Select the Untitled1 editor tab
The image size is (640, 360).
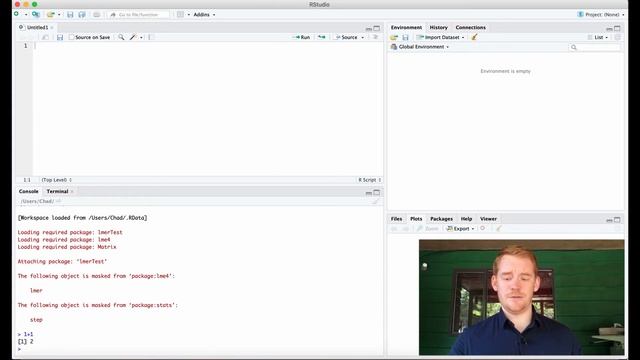point(37,27)
